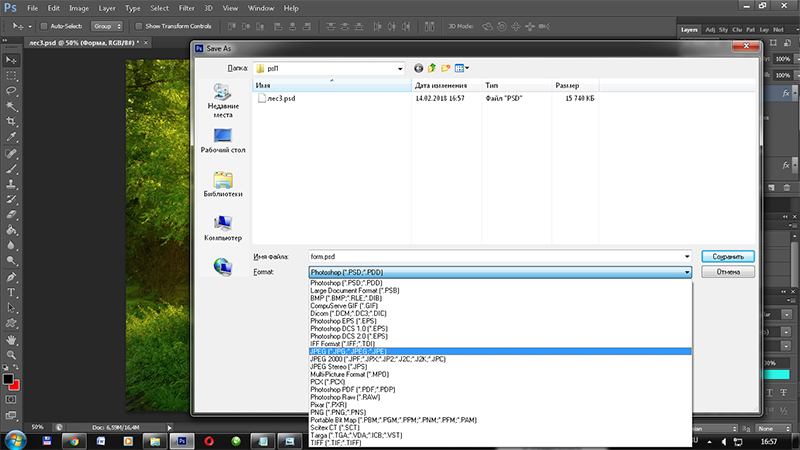The height and width of the screenshot is (450, 800).
Task: Enable the Auto-Select checkbox
Action: point(44,26)
